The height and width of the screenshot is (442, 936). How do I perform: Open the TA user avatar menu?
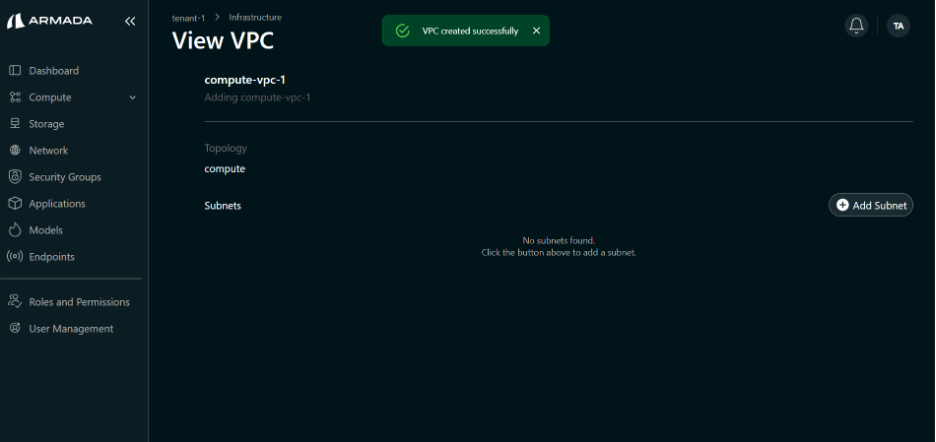898,26
